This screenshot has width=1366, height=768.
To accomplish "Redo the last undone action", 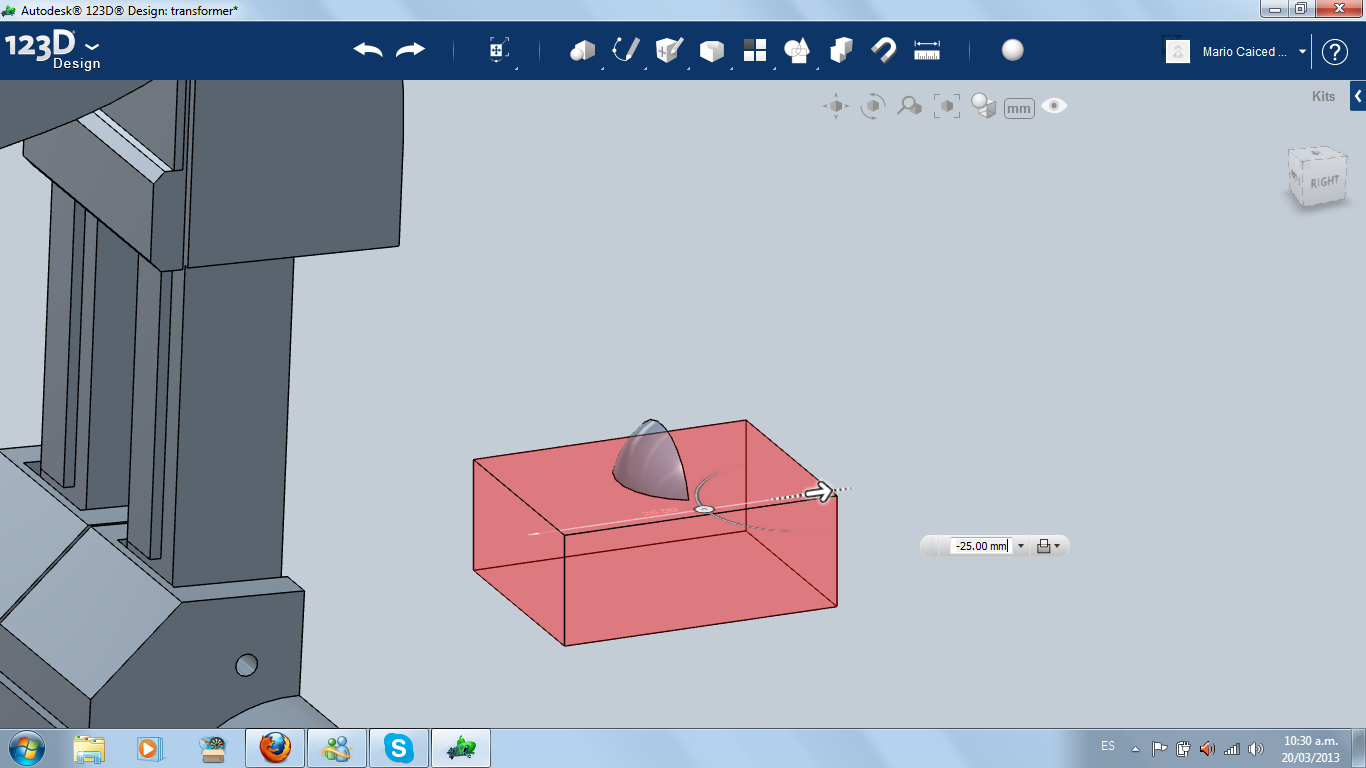I will point(411,50).
